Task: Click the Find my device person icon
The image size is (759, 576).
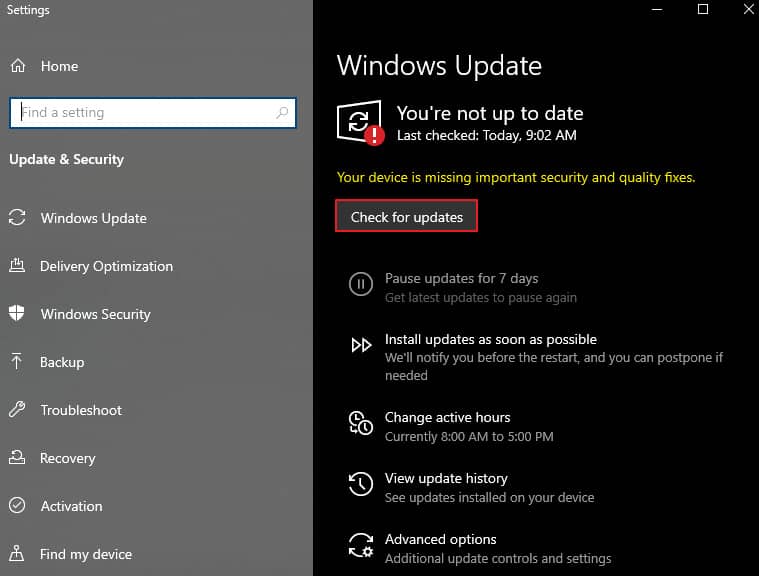Action: pyautogui.click(x=16, y=553)
